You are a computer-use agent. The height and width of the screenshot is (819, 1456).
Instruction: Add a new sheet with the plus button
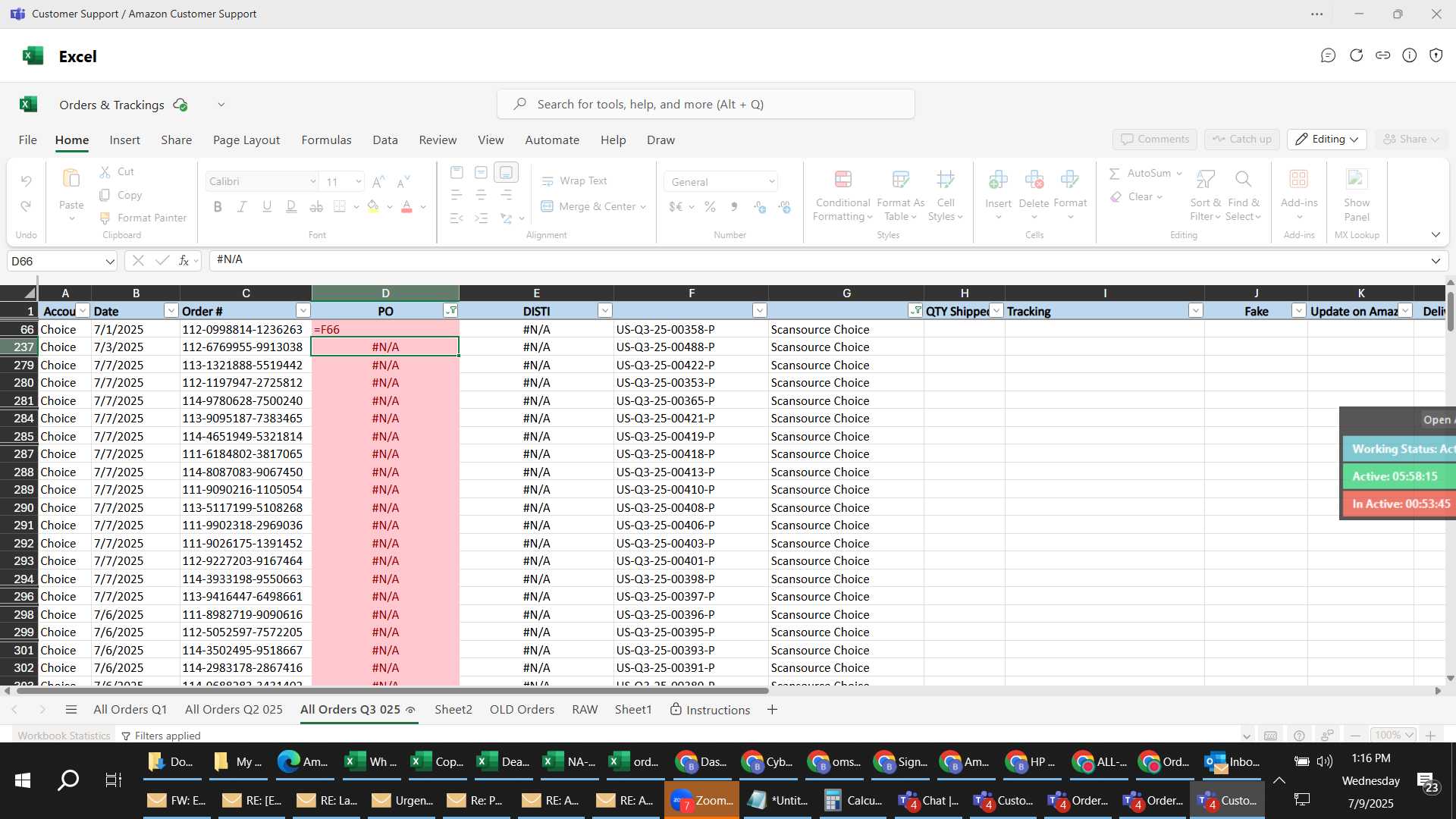coord(772,710)
